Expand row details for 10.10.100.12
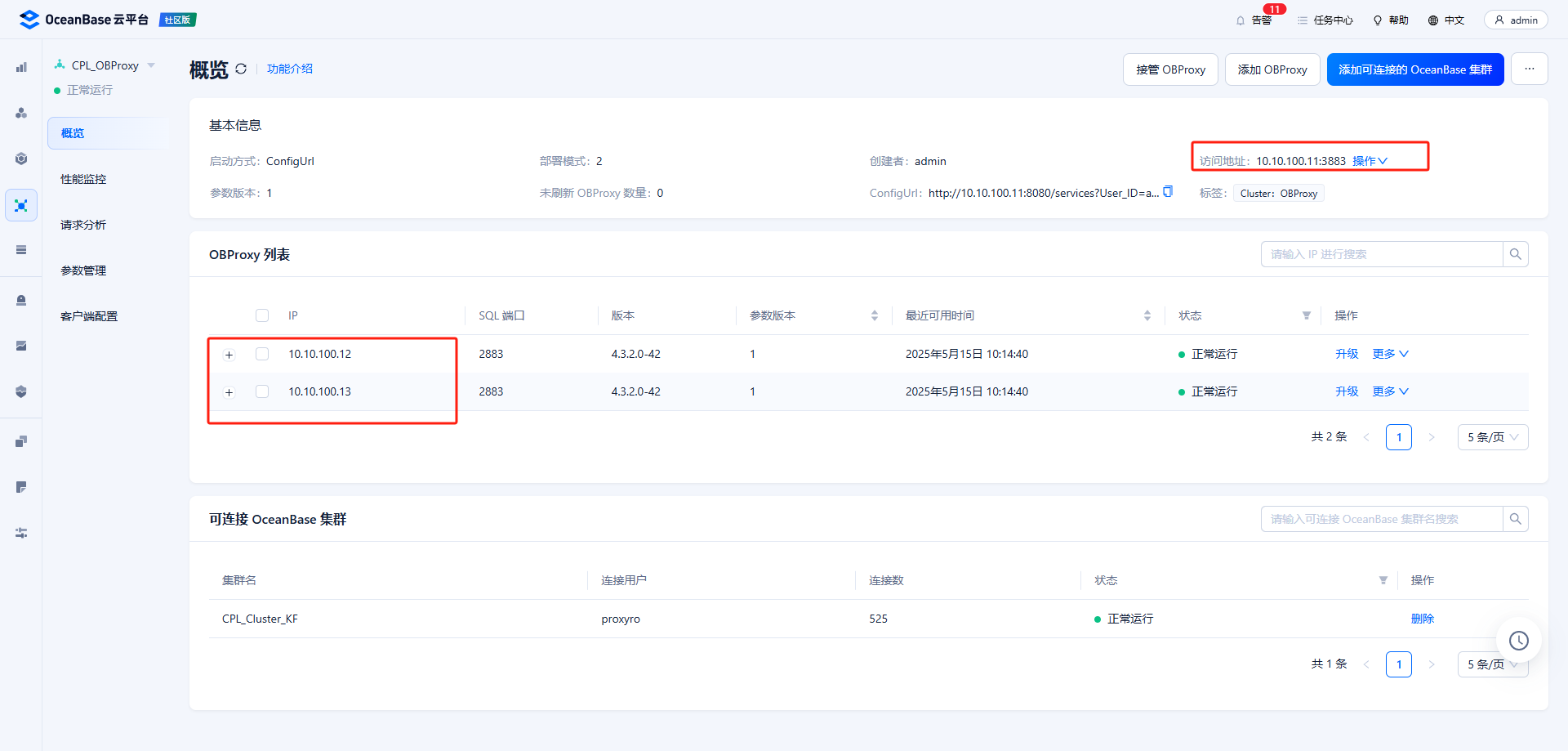The width and height of the screenshot is (1568, 751). point(229,355)
